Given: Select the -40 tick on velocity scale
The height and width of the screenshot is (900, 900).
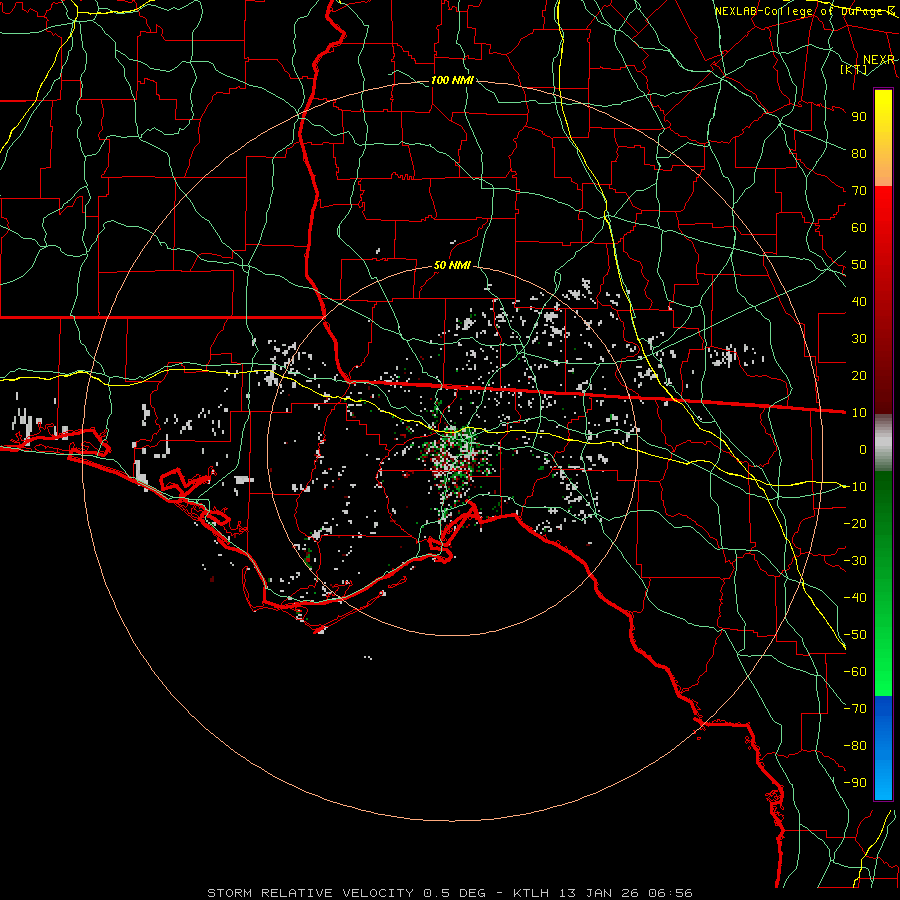Looking at the screenshot, I should (x=855, y=598).
